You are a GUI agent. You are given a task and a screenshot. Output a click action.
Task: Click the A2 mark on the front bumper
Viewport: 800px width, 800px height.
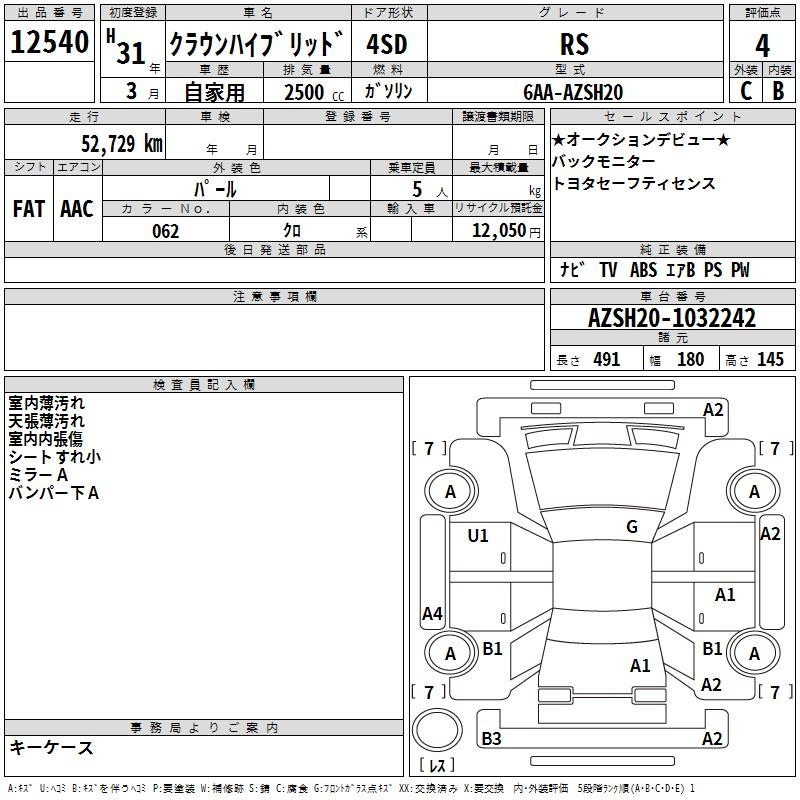tap(713, 410)
